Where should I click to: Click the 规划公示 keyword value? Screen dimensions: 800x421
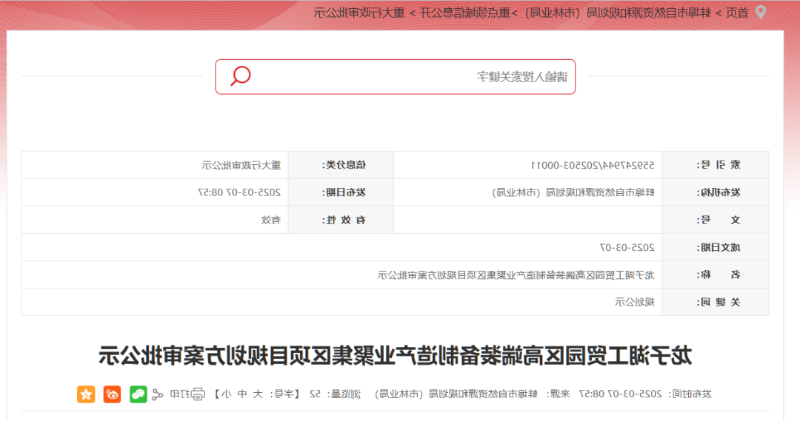pyautogui.click(x=635, y=302)
